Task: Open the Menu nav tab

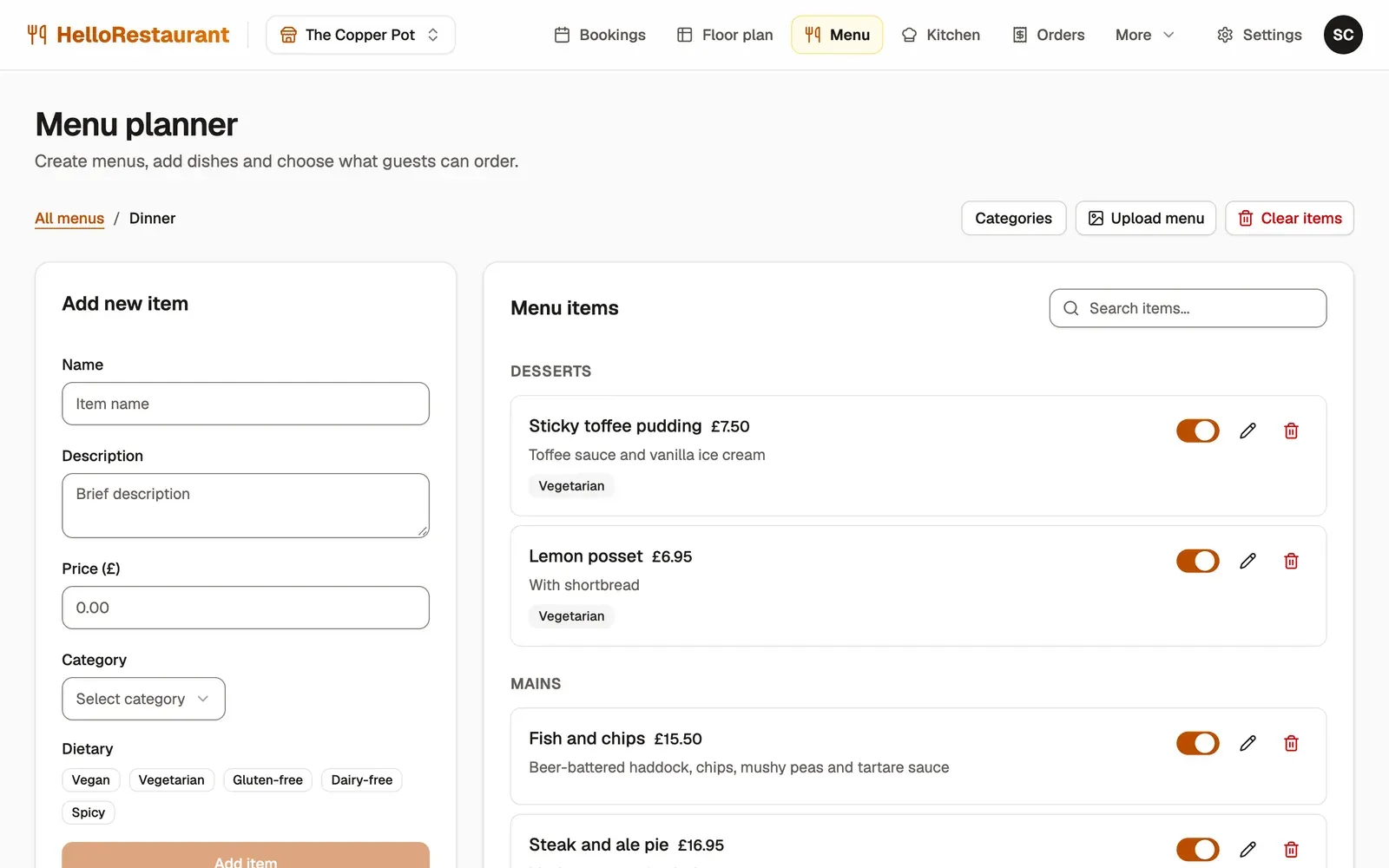Action: 837,35
